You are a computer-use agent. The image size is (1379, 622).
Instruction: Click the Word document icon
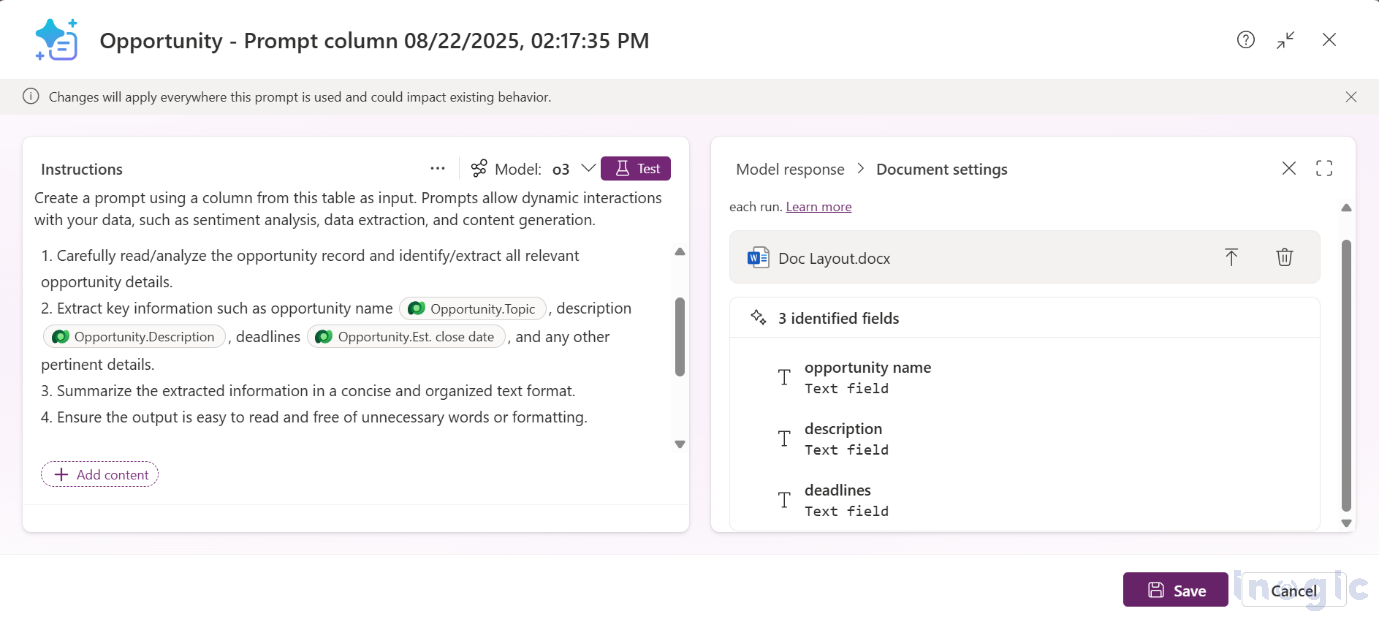[x=758, y=258]
